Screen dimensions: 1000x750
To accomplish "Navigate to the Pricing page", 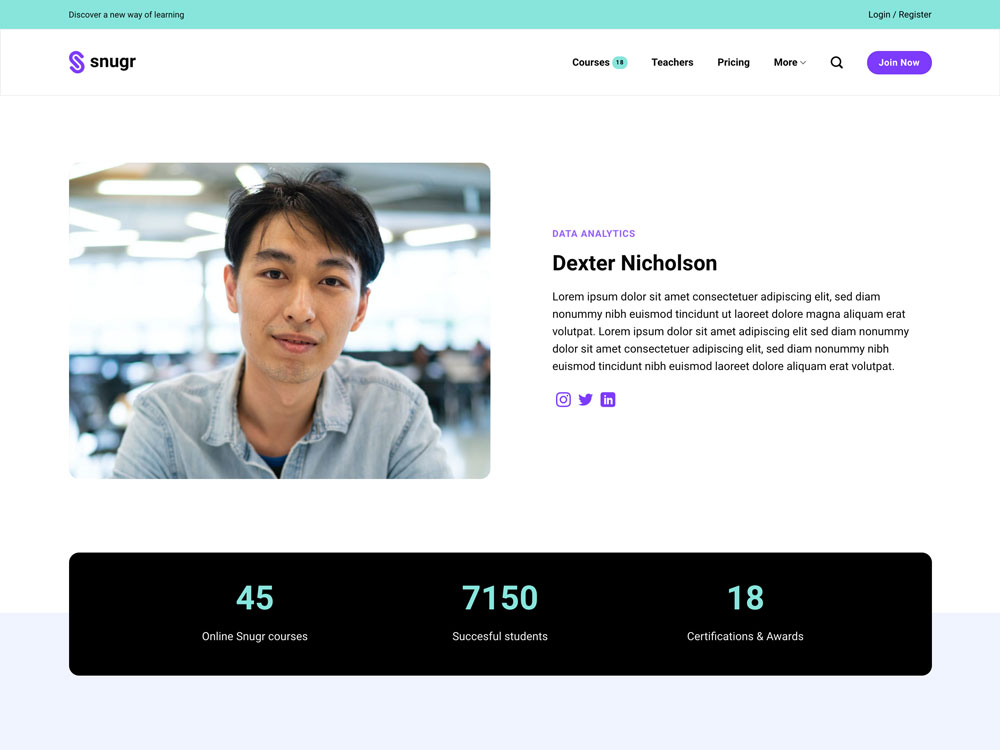I will [x=733, y=62].
